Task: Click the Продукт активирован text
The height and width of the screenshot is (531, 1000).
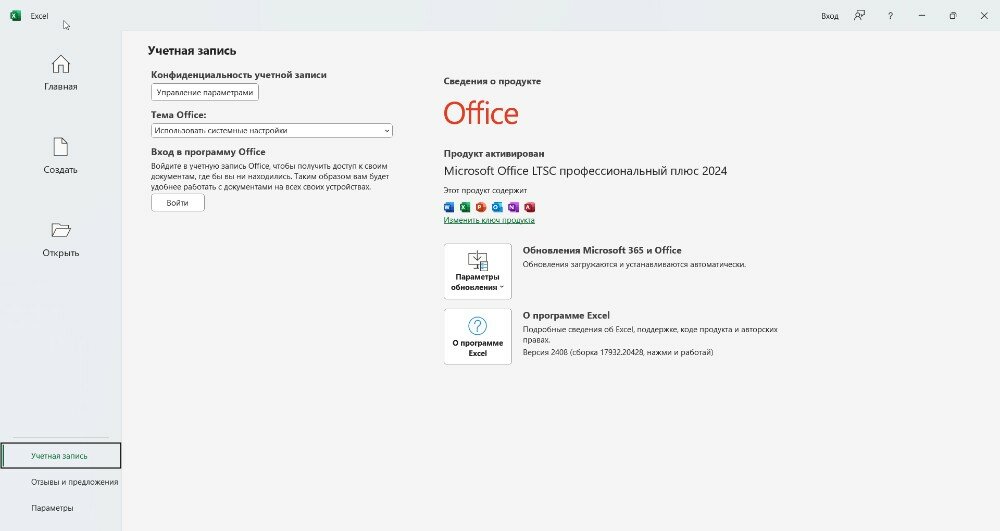Action: pos(494,154)
